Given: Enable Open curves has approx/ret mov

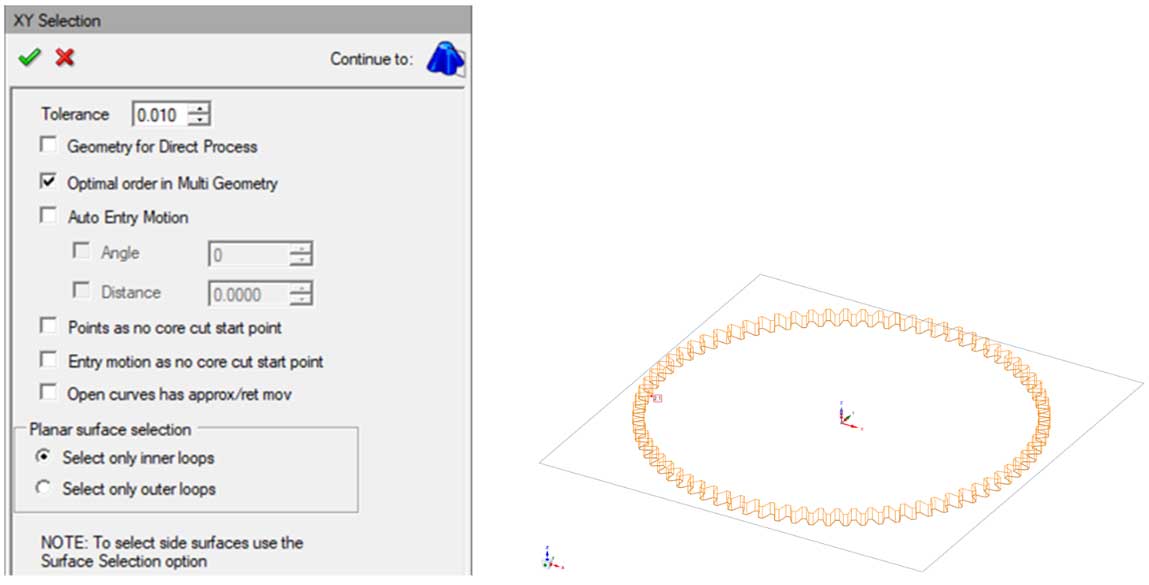Looking at the screenshot, I should click(x=48, y=393).
